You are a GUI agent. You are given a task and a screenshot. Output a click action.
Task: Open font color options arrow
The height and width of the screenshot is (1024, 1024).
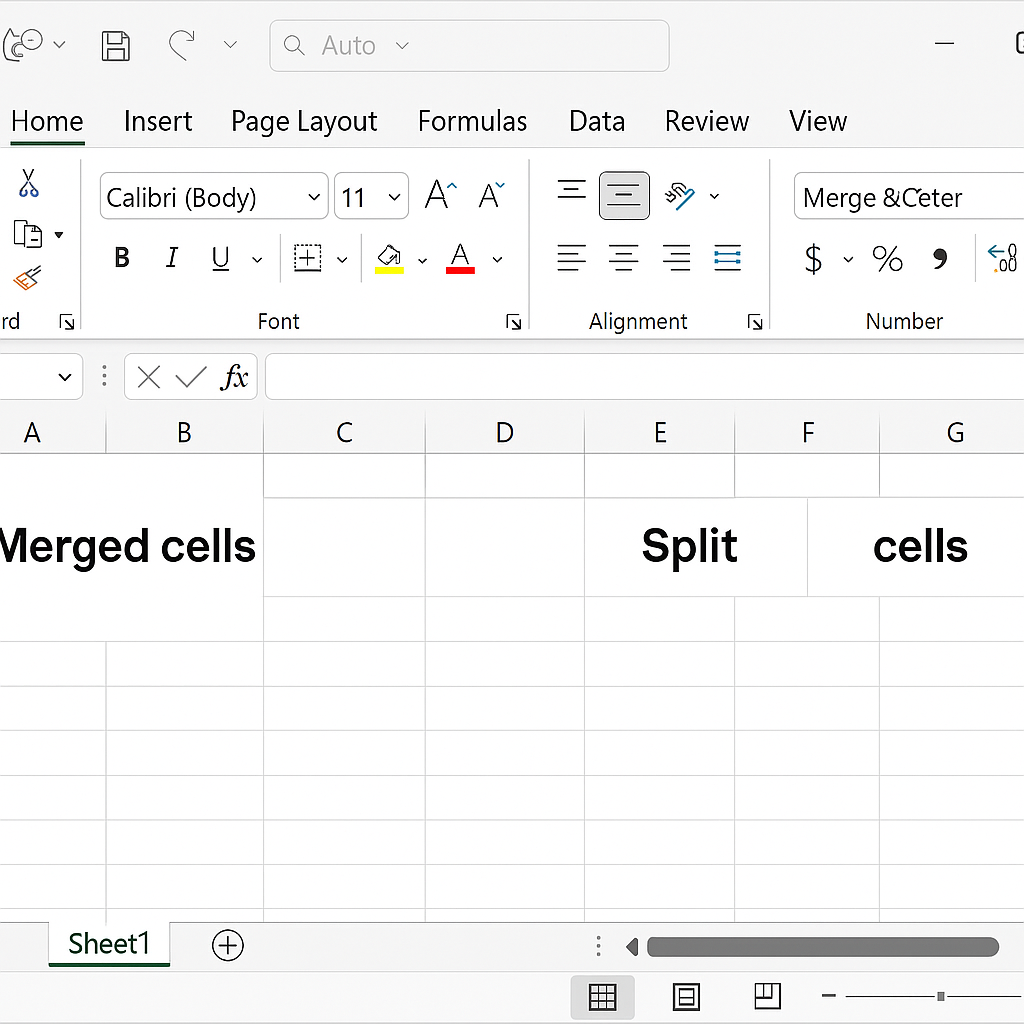click(498, 260)
